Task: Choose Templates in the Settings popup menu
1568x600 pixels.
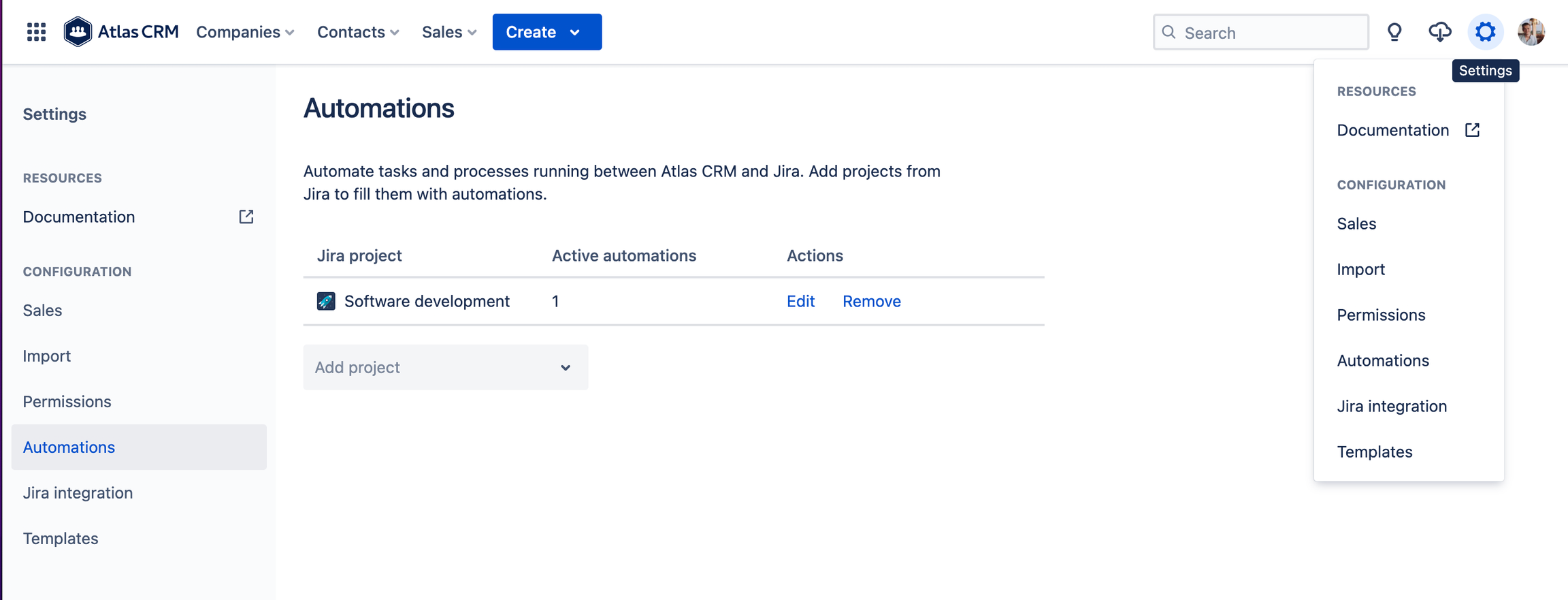Action: 1374,452
